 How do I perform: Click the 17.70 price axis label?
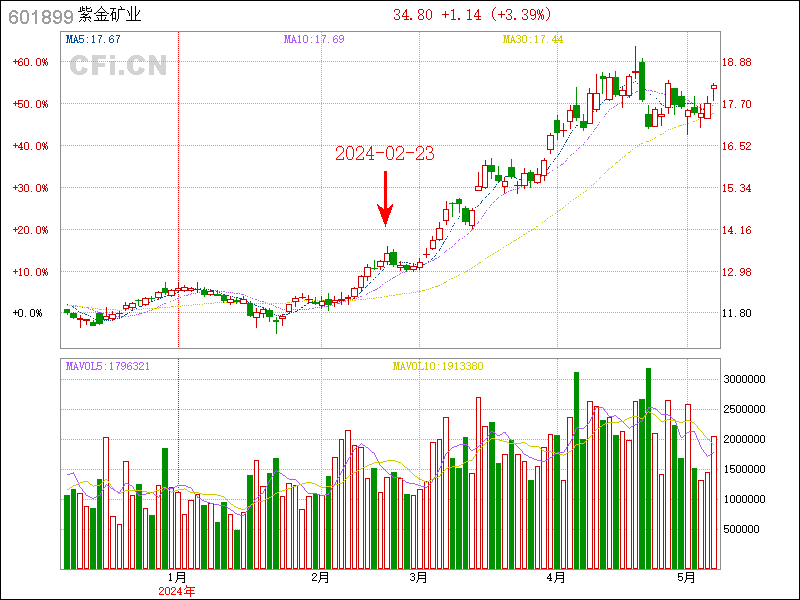[737, 104]
